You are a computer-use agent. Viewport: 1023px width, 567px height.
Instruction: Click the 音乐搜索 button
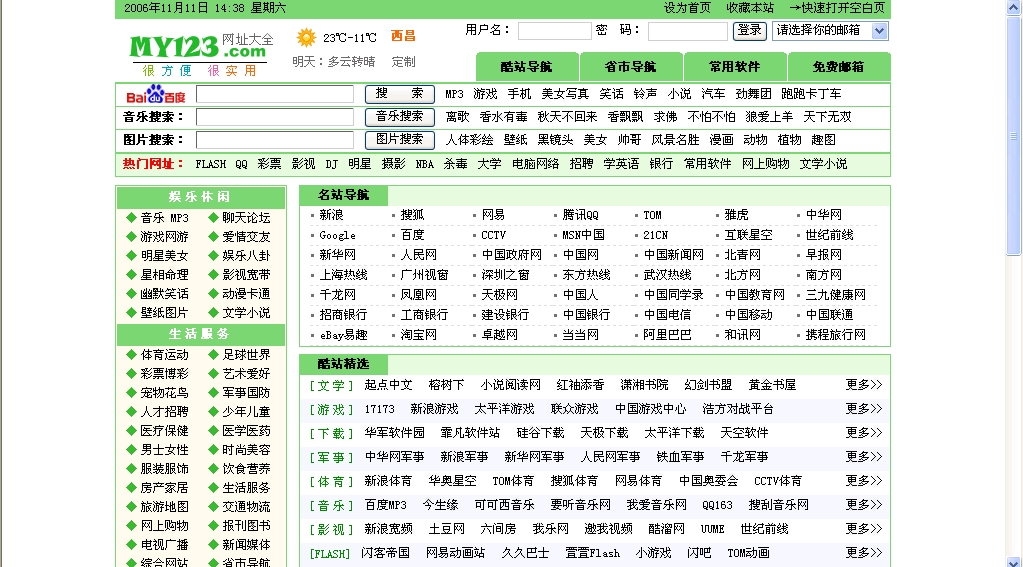point(399,117)
